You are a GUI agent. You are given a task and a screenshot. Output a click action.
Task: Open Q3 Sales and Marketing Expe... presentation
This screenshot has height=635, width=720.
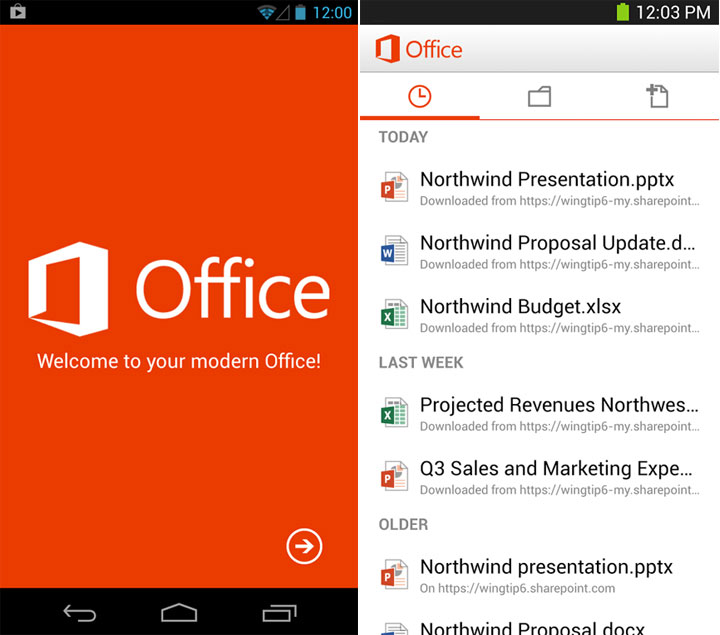pos(539,478)
